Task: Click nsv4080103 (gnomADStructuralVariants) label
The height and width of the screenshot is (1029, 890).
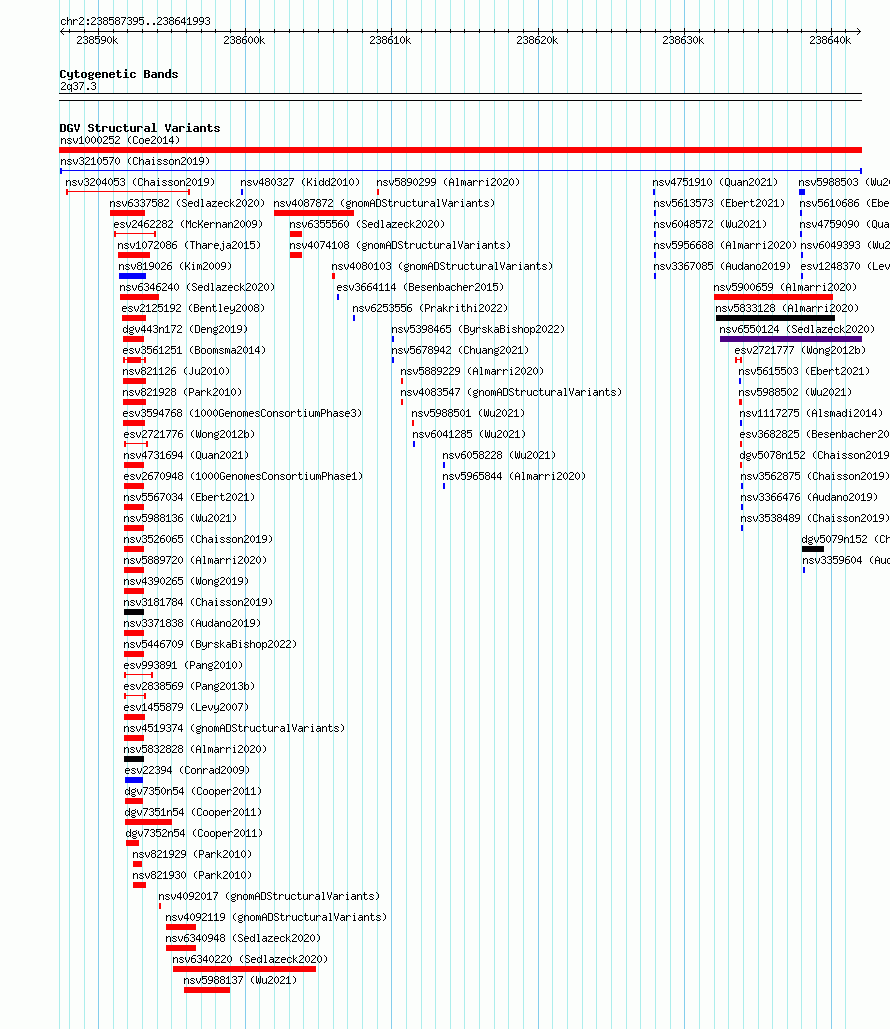Action: pos(442,266)
